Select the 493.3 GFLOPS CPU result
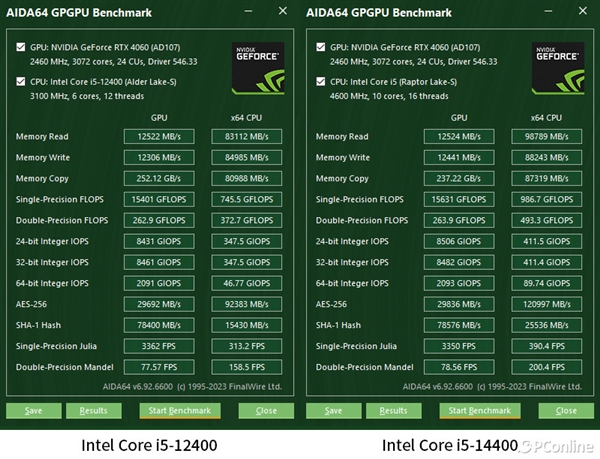The height and width of the screenshot is (459, 600). pos(547,220)
